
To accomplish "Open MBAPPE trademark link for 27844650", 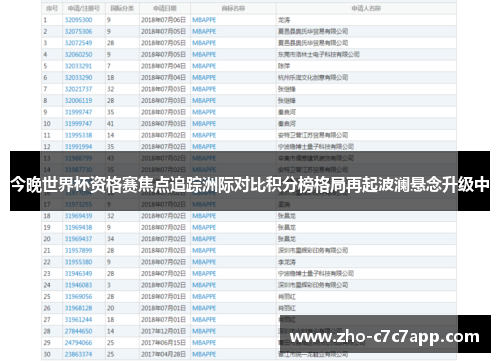I will (204, 331).
